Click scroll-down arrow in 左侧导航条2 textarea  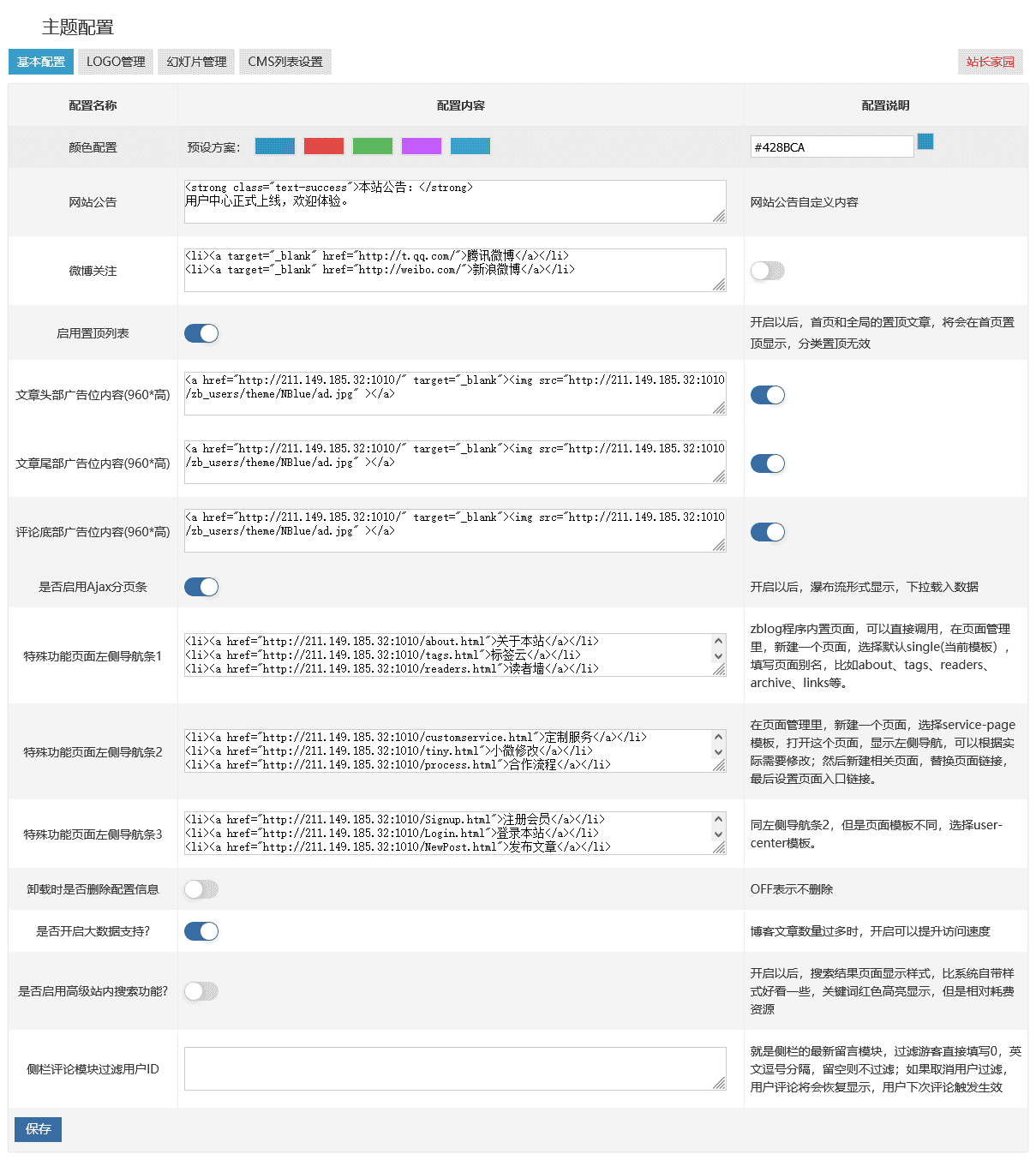(718, 752)
